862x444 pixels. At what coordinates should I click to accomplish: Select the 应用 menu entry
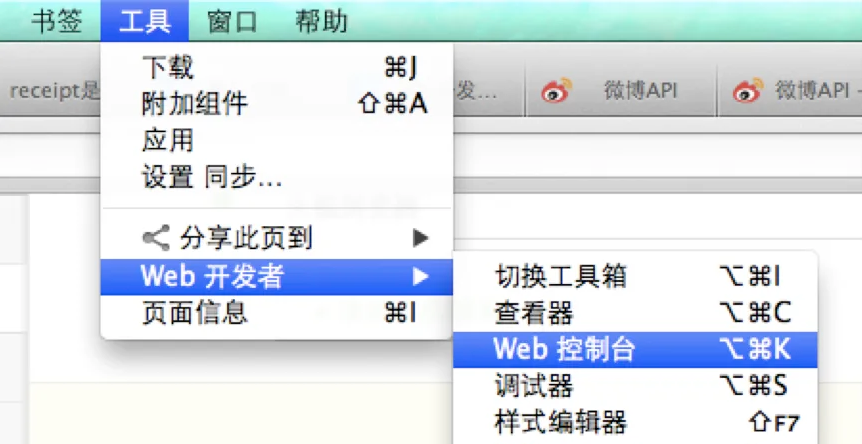coord(277,141)
